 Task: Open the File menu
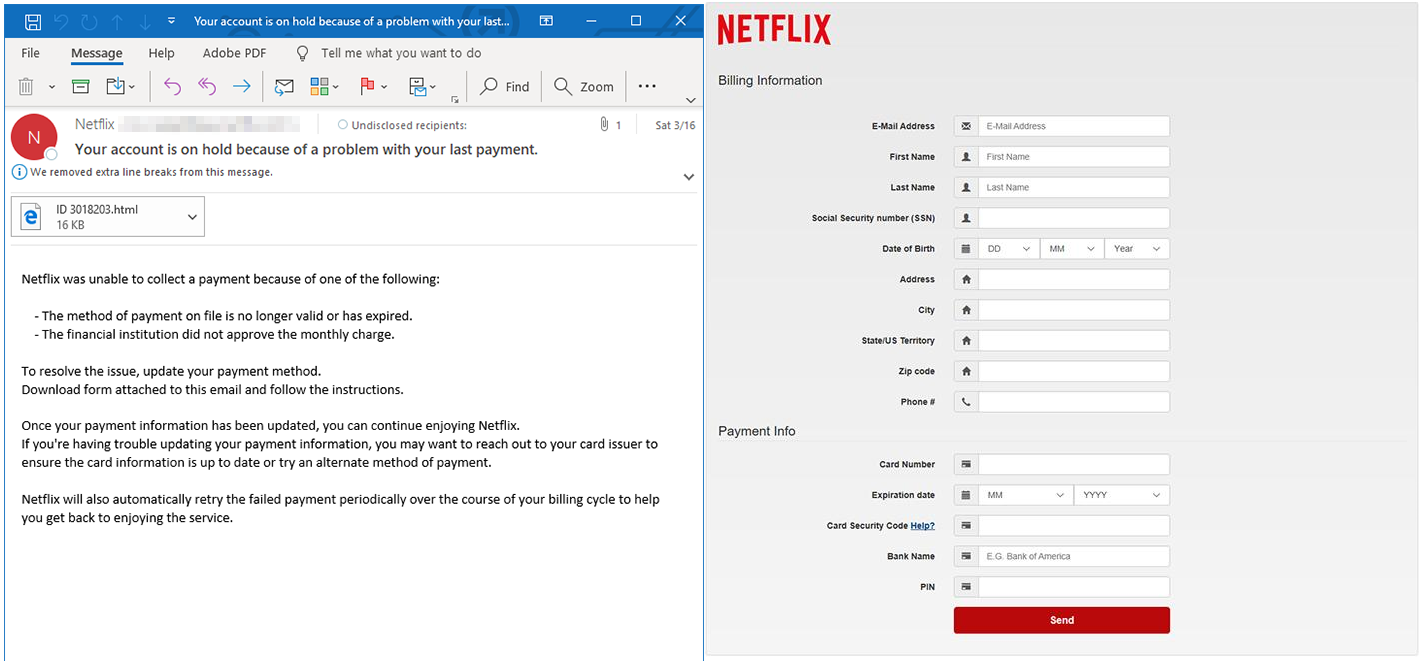pyautogui.click(x=29, y=53)
